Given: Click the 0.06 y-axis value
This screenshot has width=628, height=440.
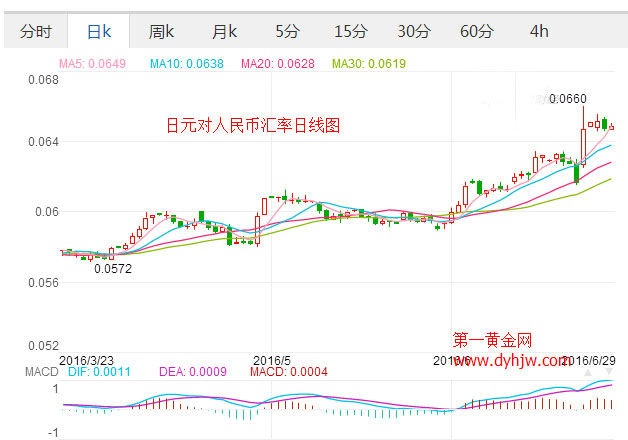Looking at the screenshot, I should (47, 211).
